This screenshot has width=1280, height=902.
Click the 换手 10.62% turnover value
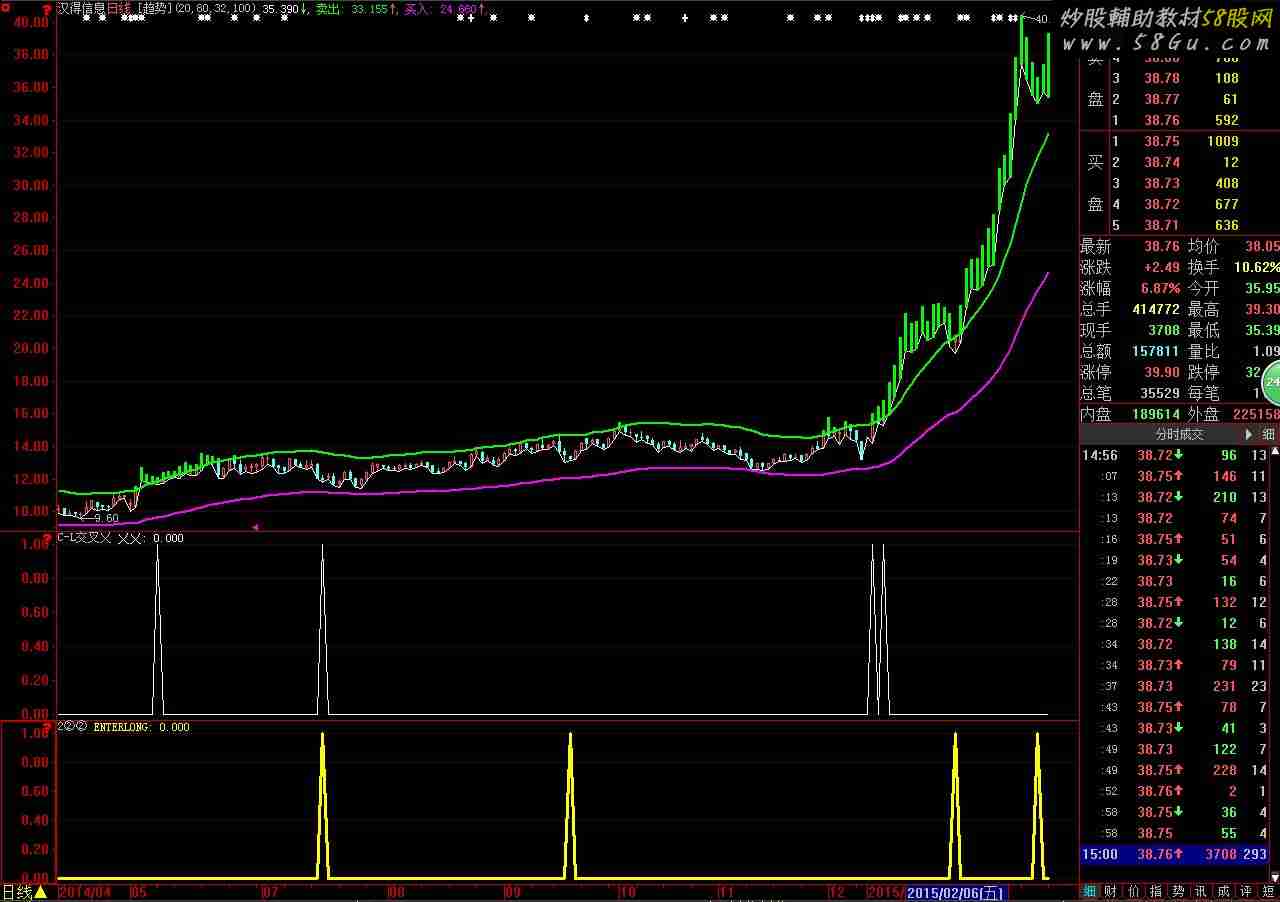pyautogui.click(x=1259, y=267)
